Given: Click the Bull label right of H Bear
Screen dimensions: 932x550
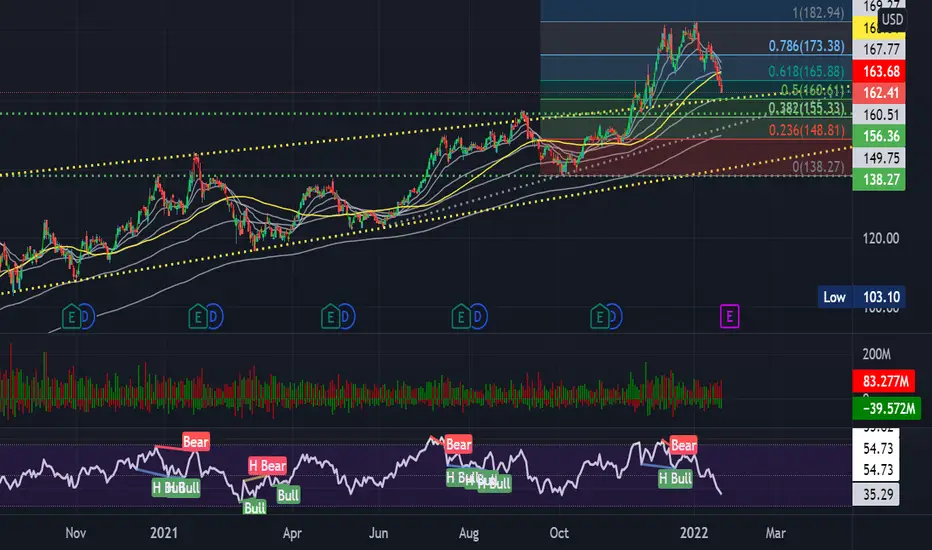Looking at the screenshot, I should click(288, 495).
